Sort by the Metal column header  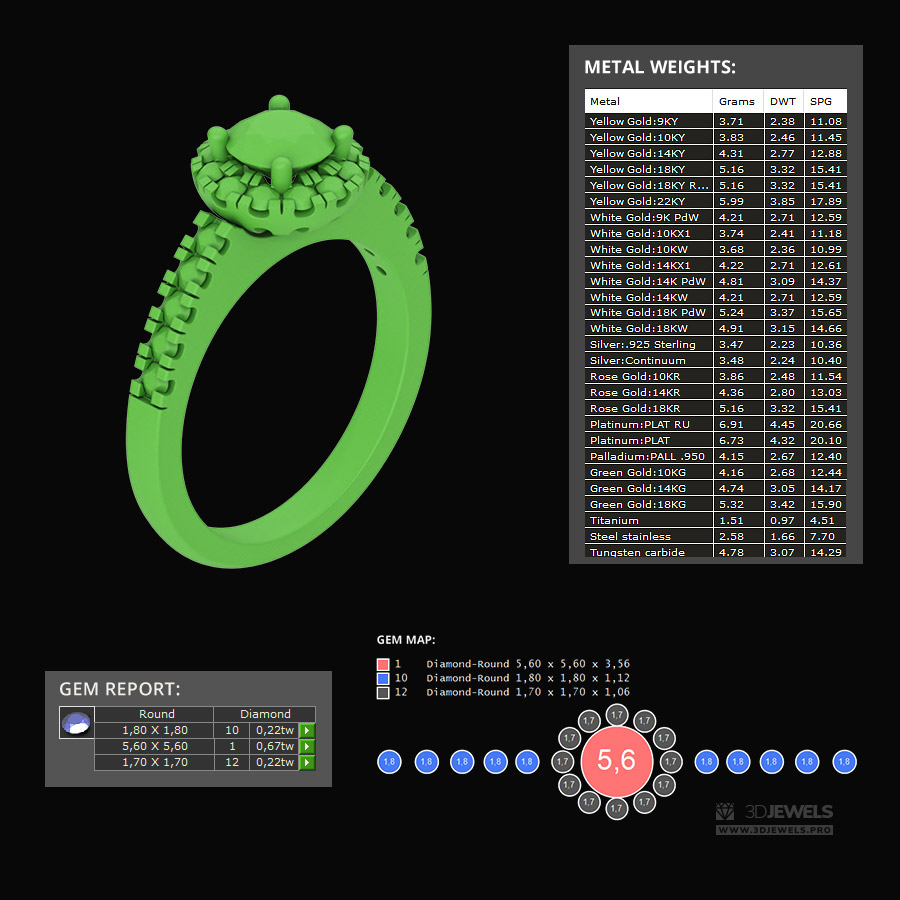click(x=649, y=101)
